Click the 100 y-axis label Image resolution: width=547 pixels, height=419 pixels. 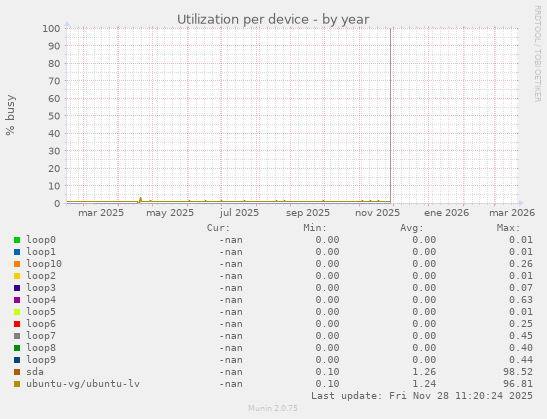51,28
